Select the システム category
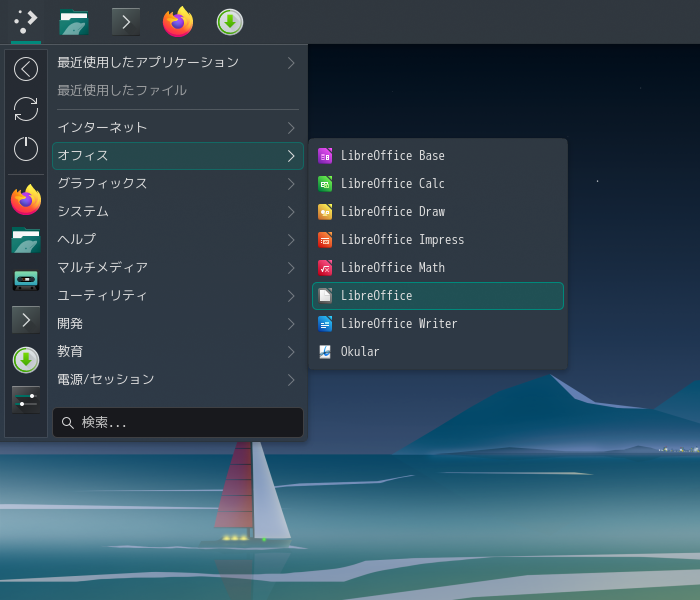700x600 pixels. [x=178, y=212]
